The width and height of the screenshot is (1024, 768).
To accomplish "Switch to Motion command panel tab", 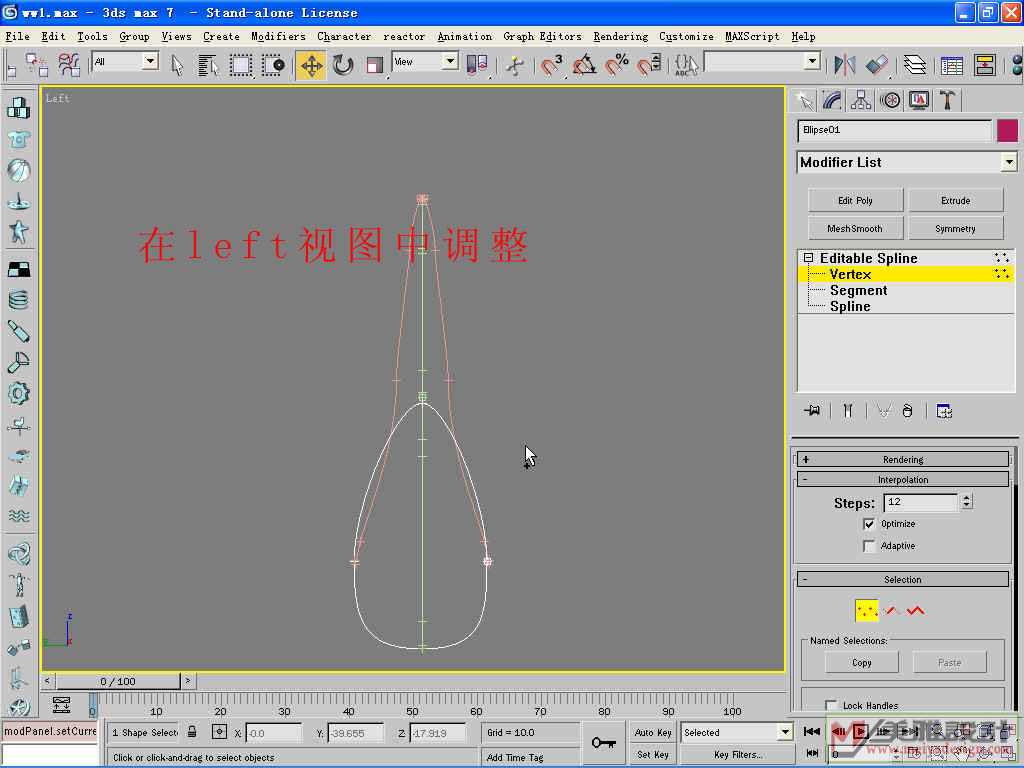I will coord(890,101).
